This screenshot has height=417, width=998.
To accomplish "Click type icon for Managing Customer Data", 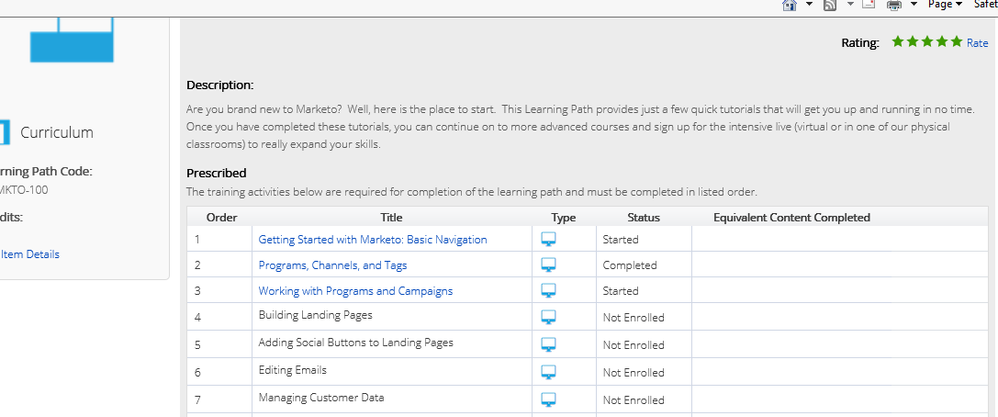I will pyautogui.click(x=548, y=400).
